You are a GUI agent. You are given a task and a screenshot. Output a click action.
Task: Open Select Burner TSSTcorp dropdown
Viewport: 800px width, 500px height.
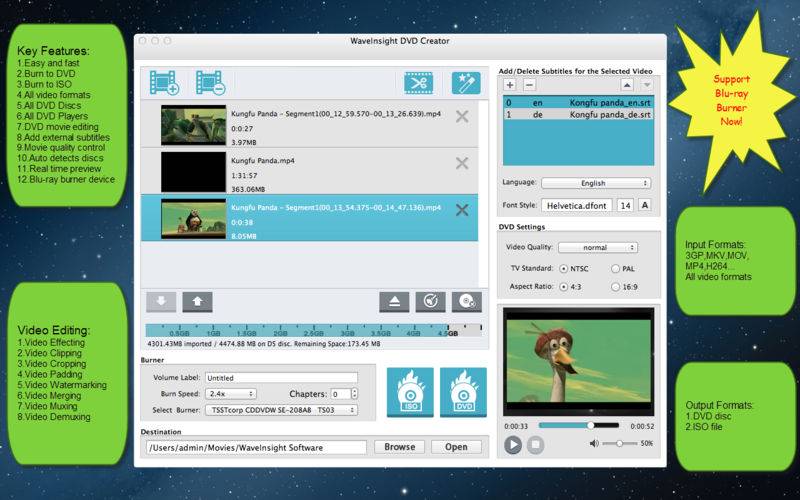coord(282,410)
